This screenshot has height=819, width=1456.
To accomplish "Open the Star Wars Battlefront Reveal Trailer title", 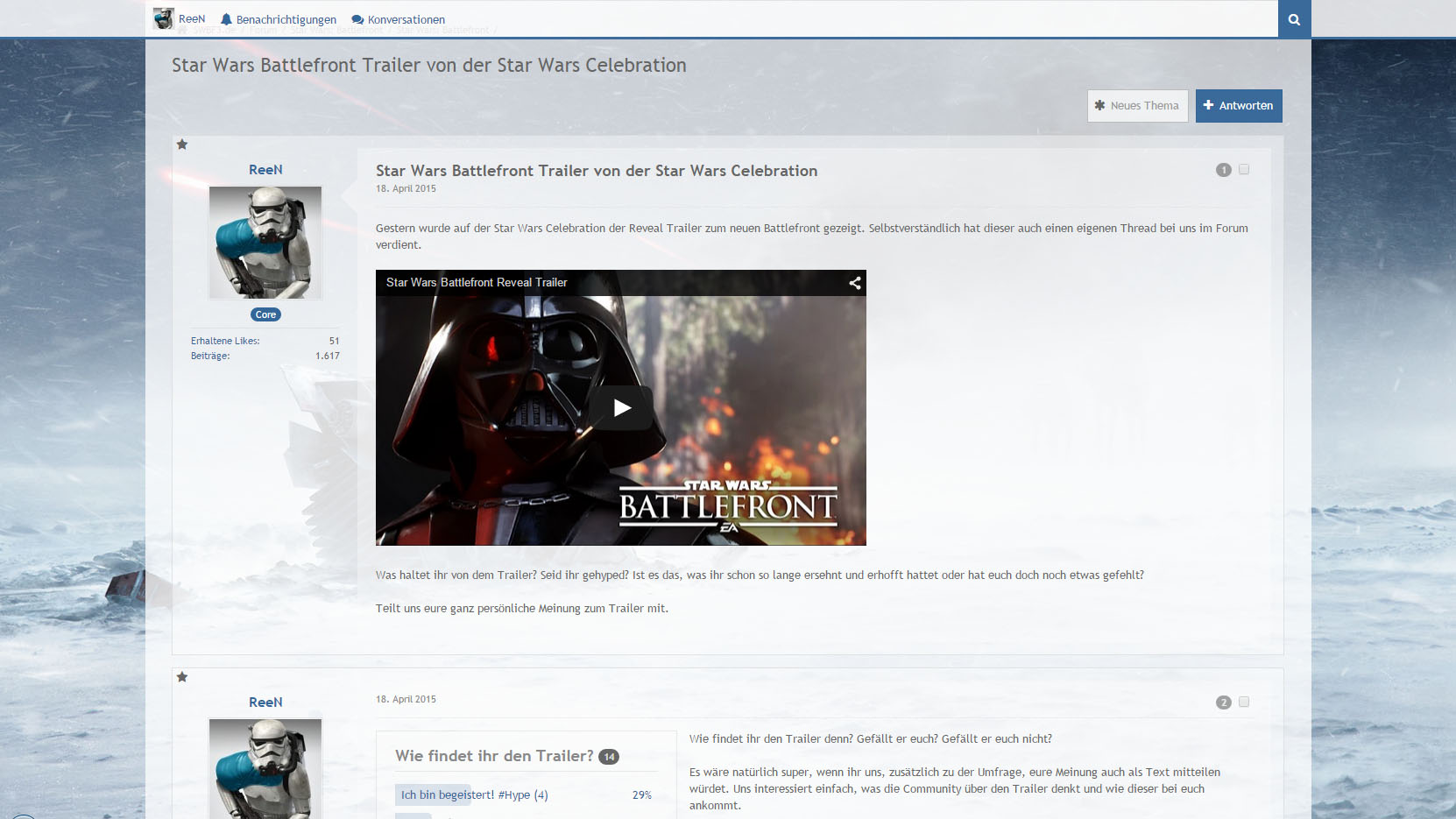I will coord(477,282).
